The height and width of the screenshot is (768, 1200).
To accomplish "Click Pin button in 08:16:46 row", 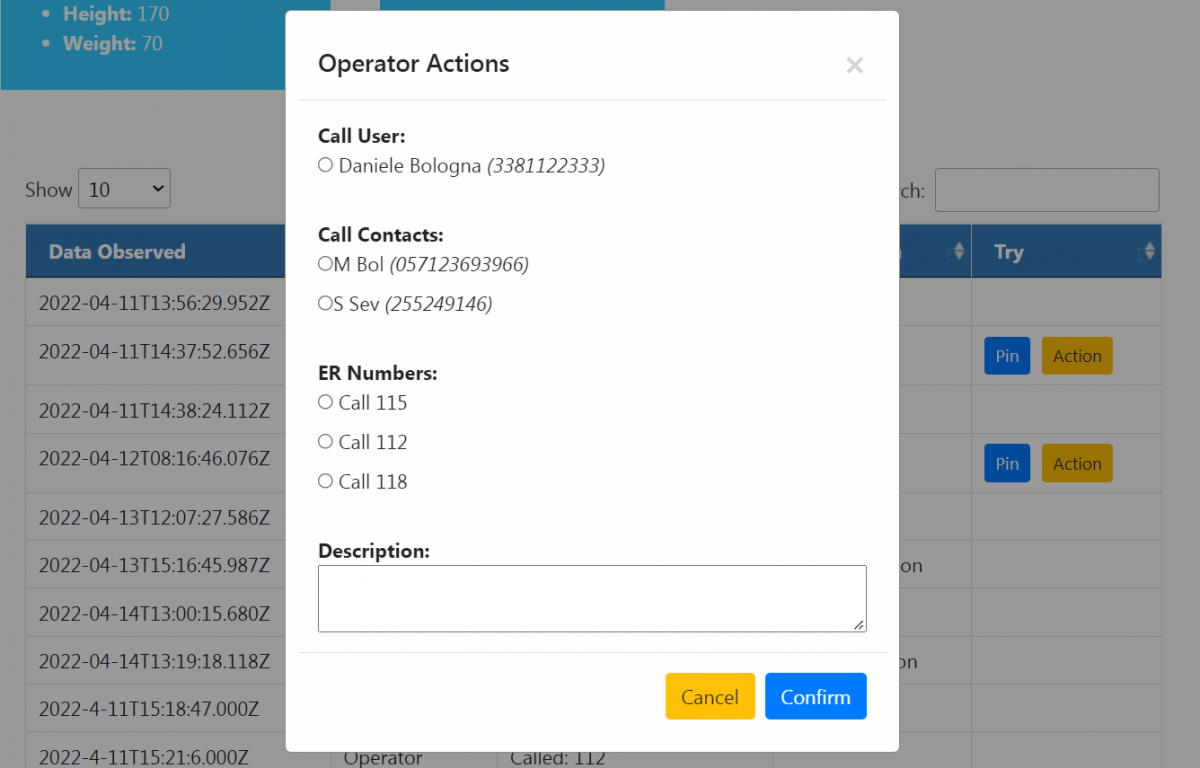I will tap(1007, 464).
